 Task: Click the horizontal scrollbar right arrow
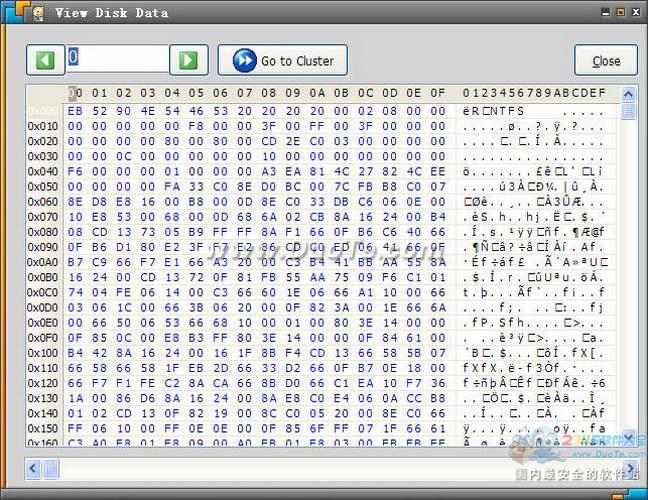click(x=631, y=469)
